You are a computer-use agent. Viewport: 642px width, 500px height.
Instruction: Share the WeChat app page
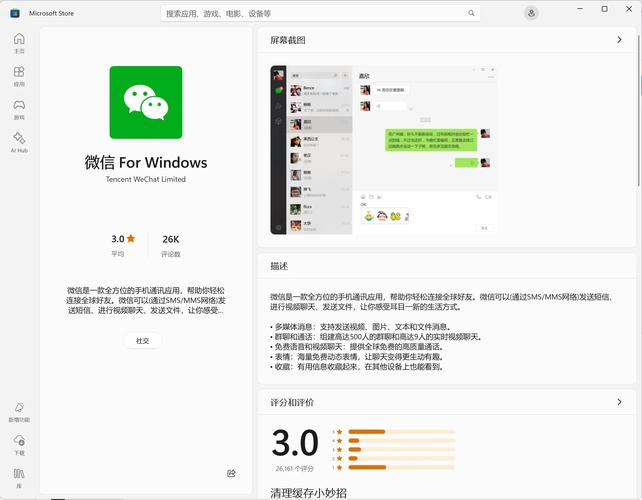(x=231, y=473)
